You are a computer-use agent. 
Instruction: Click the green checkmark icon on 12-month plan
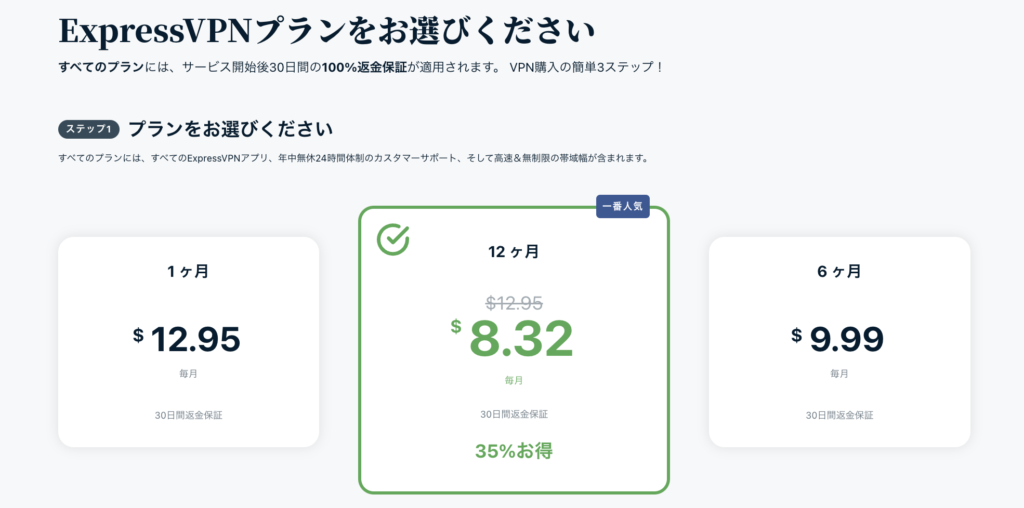(393, 239)
